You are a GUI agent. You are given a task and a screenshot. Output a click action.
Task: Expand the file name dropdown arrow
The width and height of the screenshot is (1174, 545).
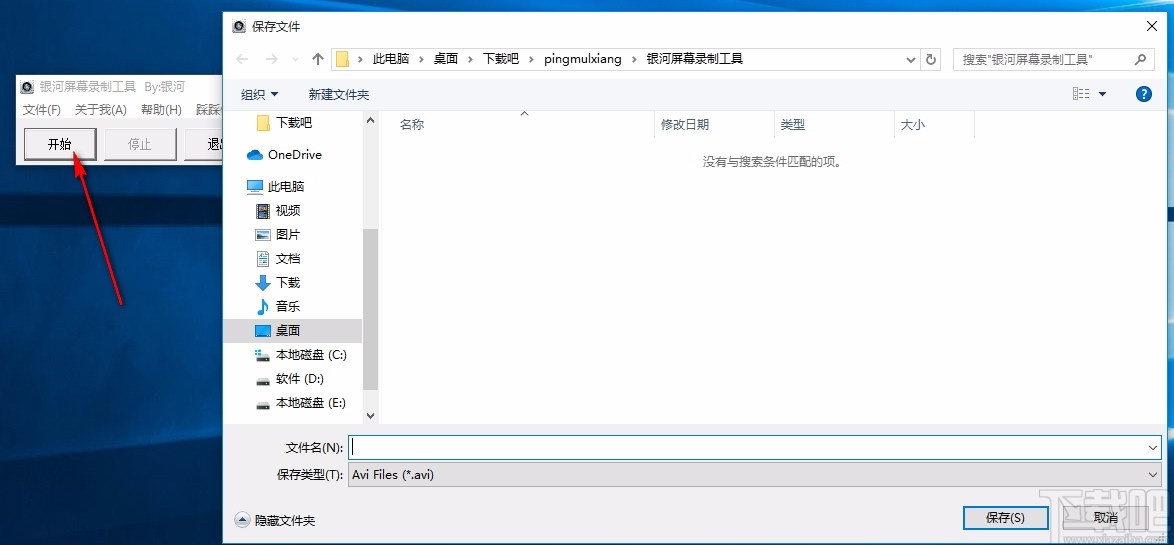tap(1153, 447)
